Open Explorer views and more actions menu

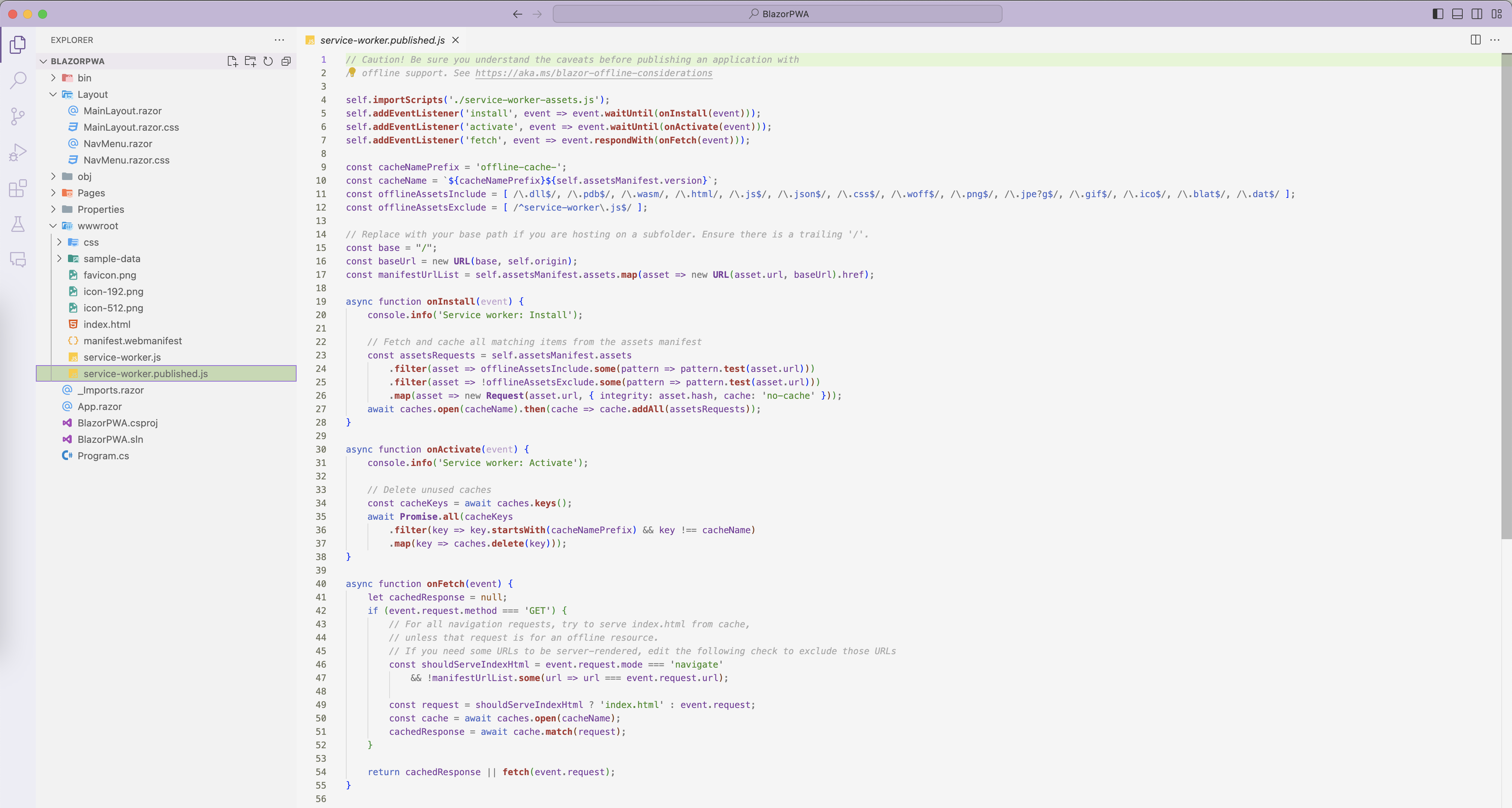(x=279, y=40)
